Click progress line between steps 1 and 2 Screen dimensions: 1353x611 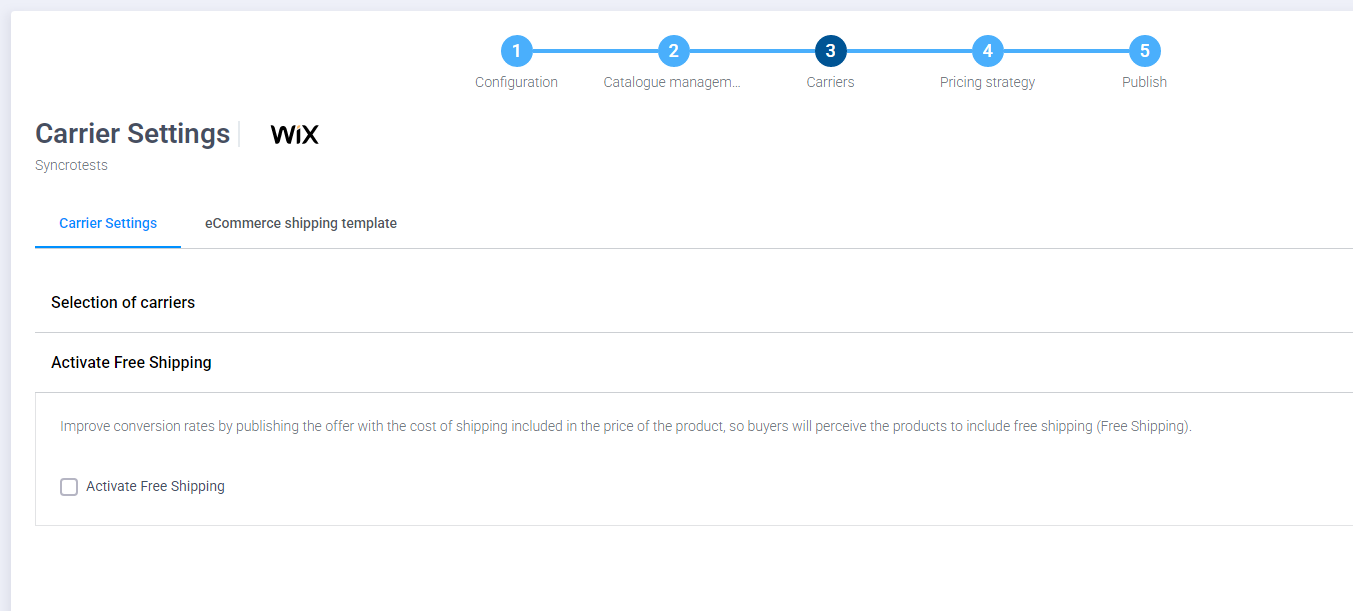tap(595, 51)
